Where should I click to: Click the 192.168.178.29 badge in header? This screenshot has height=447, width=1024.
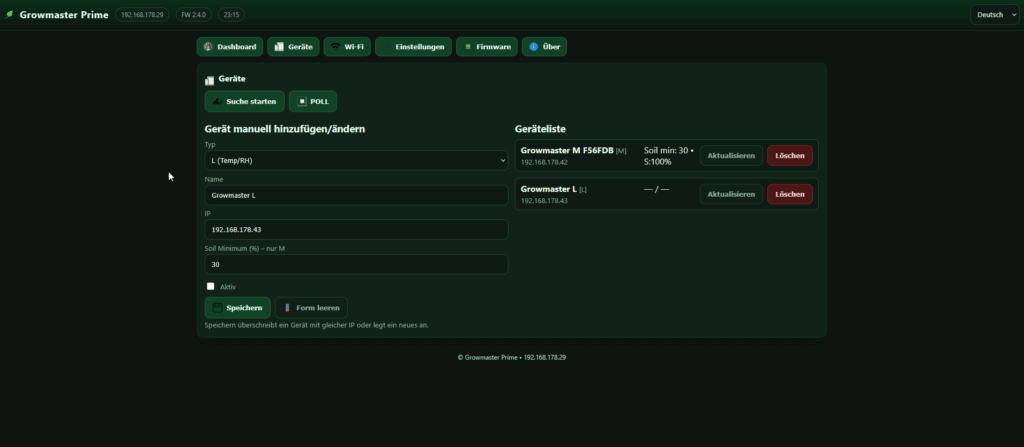(x=142, y=14)
